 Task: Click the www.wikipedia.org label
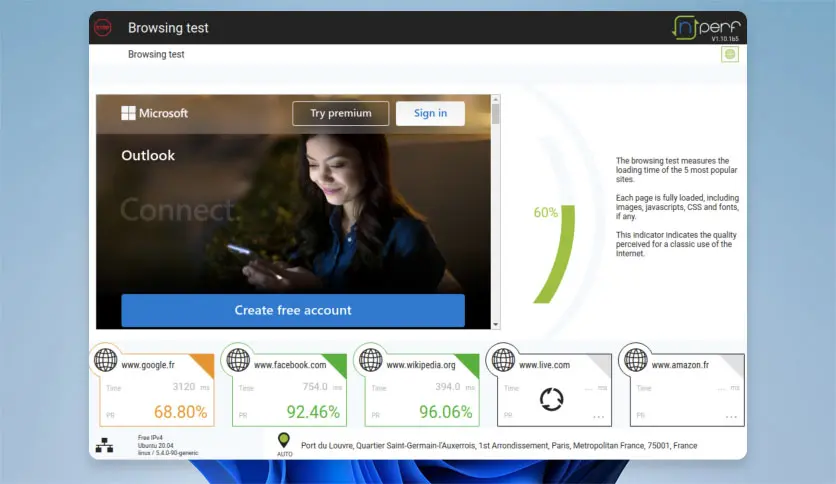[421, 365]
